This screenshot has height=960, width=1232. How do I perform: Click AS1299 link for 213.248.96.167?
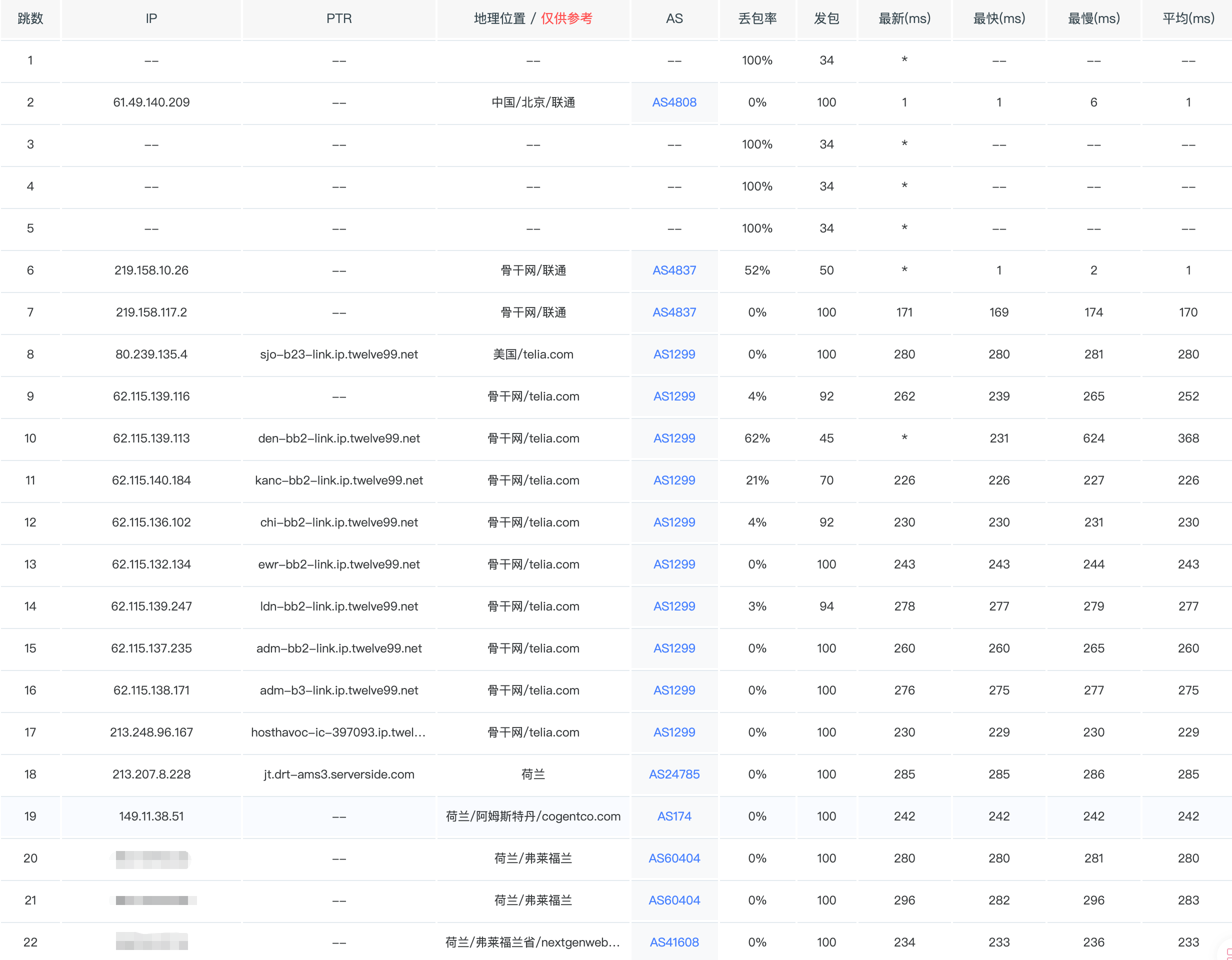coord(674,732)
